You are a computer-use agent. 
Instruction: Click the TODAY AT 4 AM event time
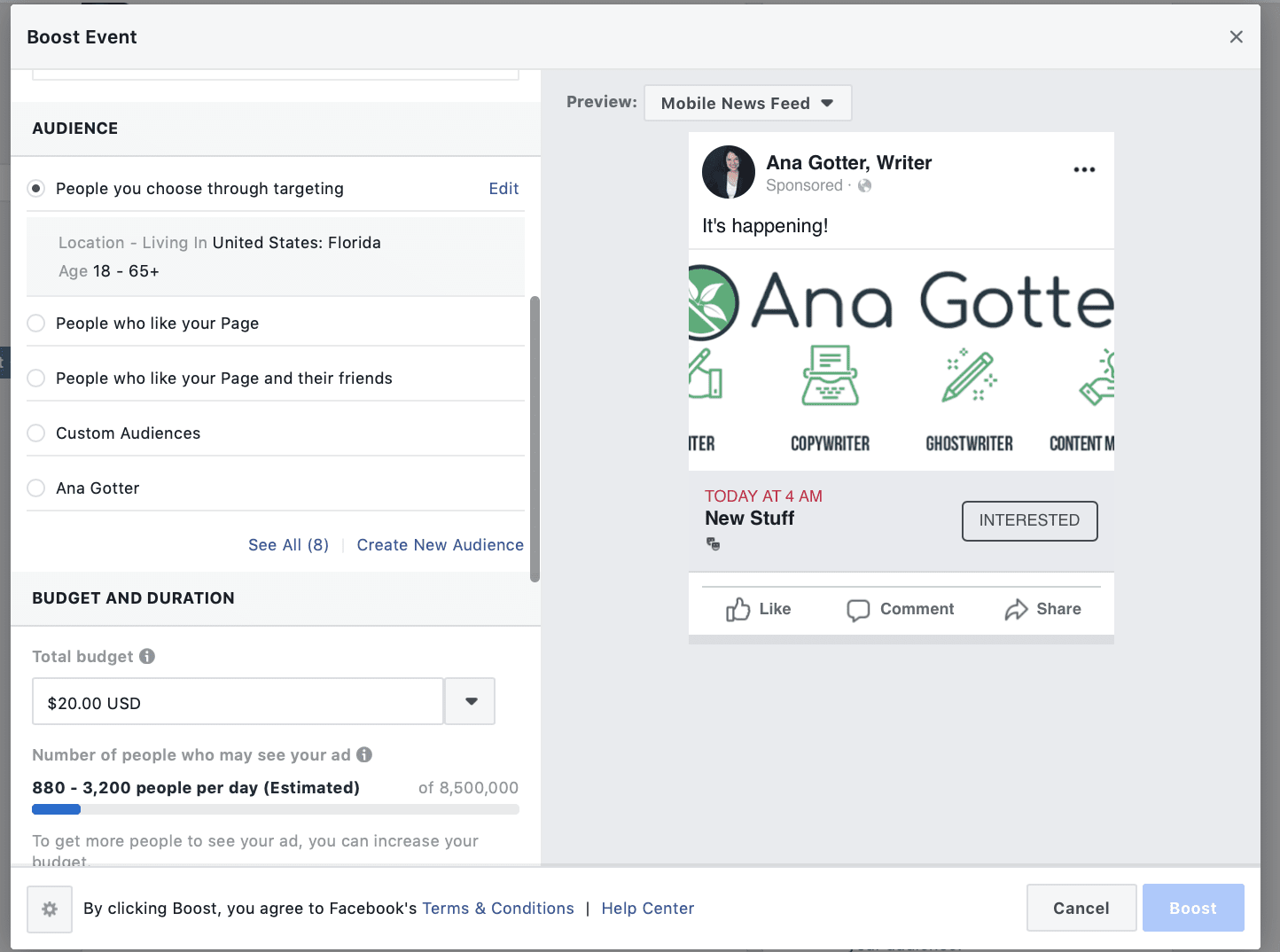[763, 496]
